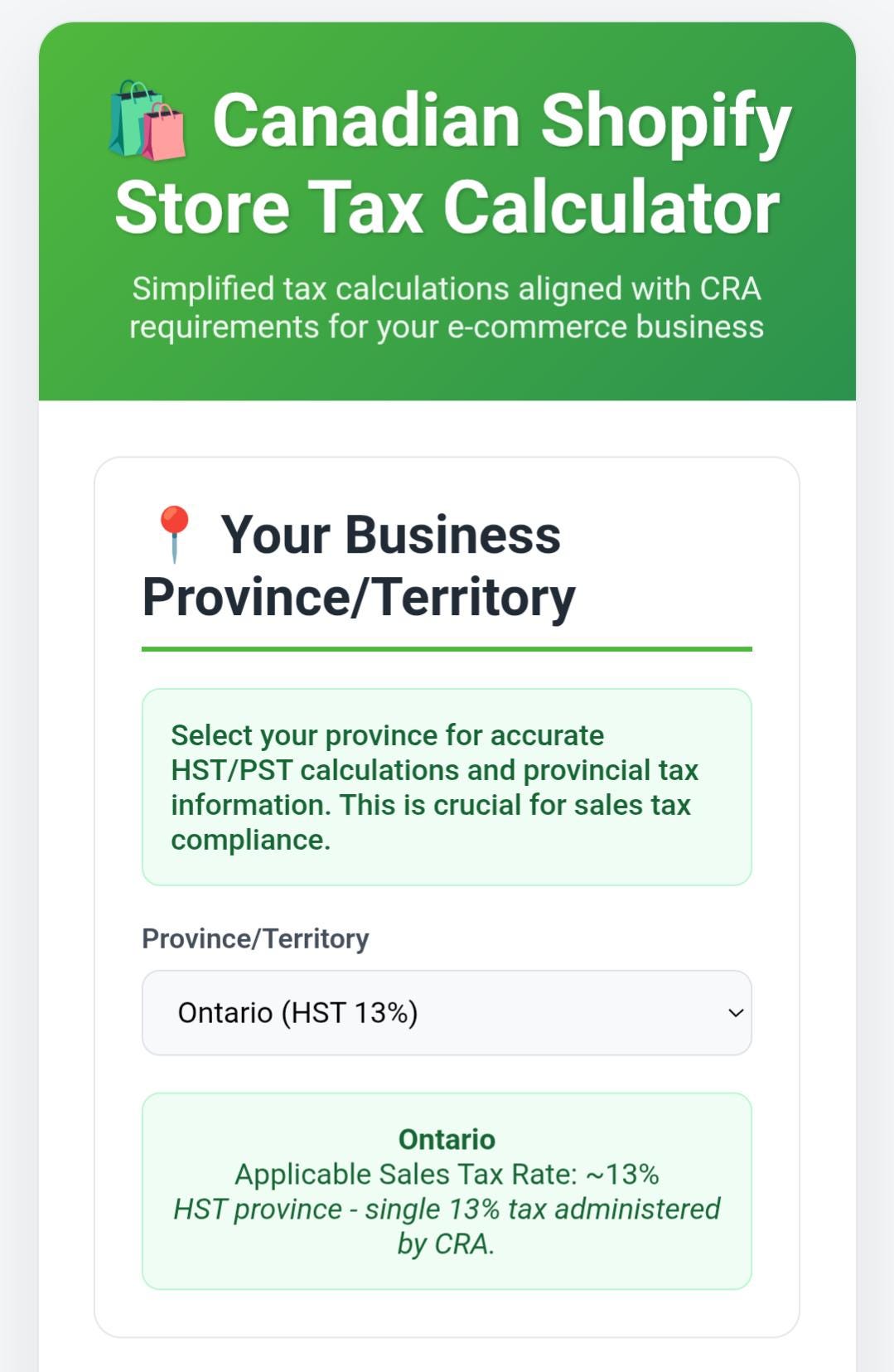
Task: Click the province selection compliance notice box
Action: point(447,786)
